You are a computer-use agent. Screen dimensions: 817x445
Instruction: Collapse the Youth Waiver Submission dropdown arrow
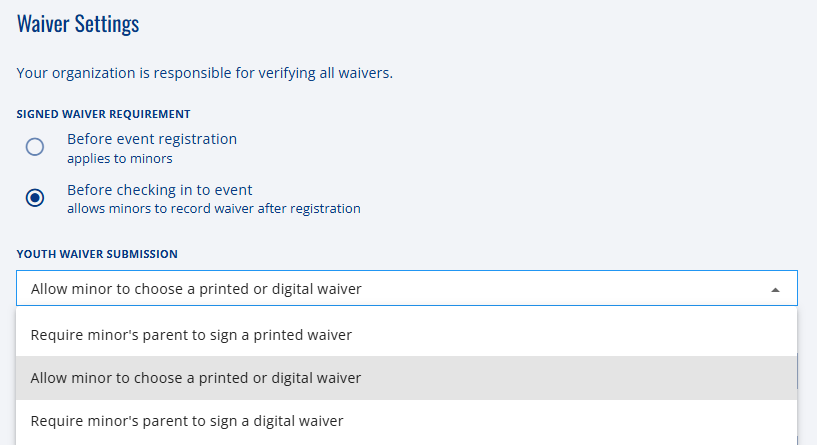click(775, 290)
